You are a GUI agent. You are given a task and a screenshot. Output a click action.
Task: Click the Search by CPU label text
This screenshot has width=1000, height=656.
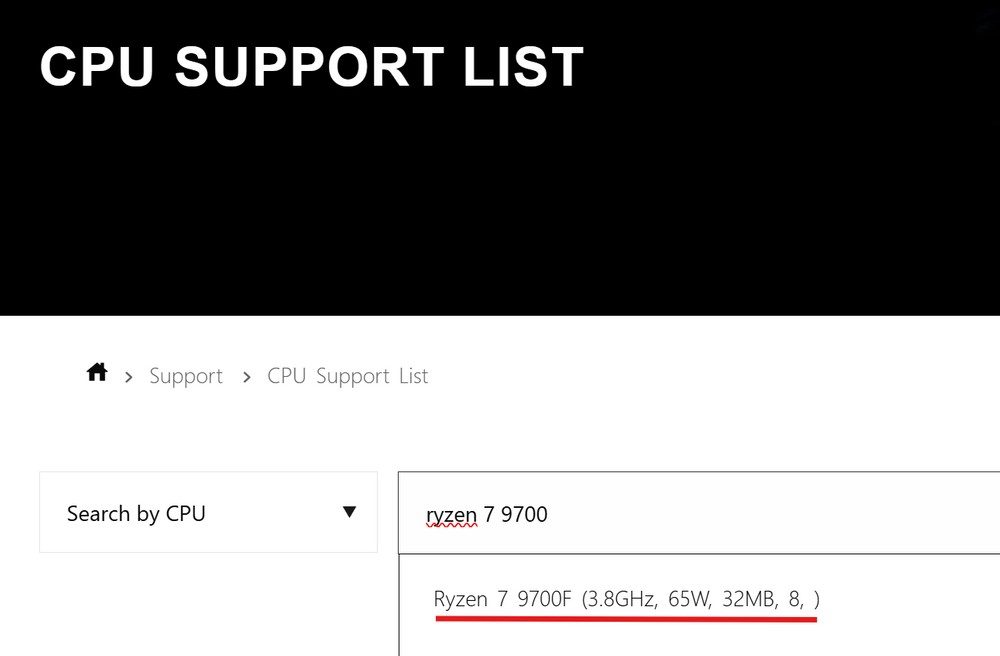click(x=136, y=514)
